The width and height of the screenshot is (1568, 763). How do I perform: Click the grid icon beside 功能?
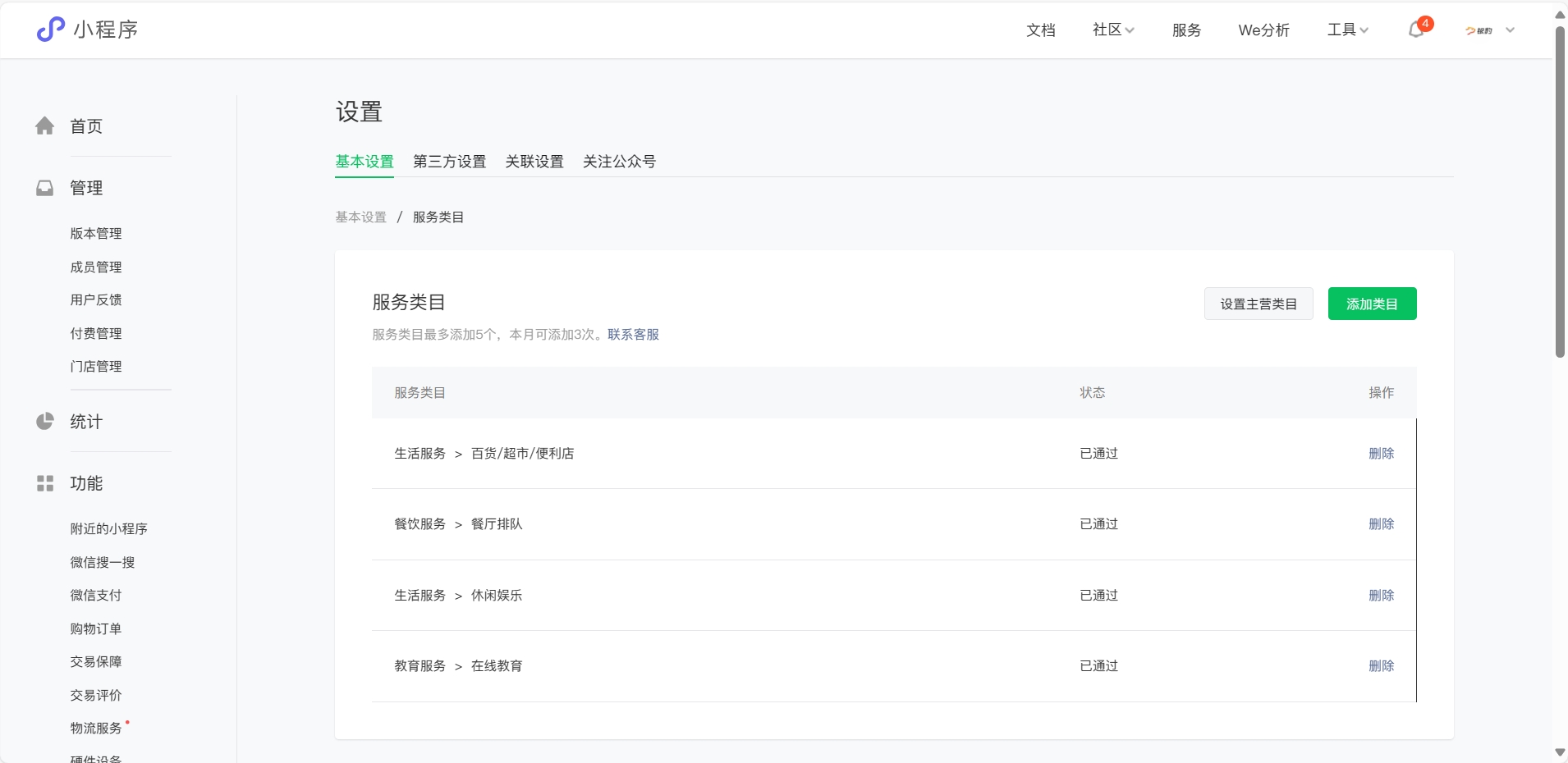pyautogui.click(x=45, y=483)
